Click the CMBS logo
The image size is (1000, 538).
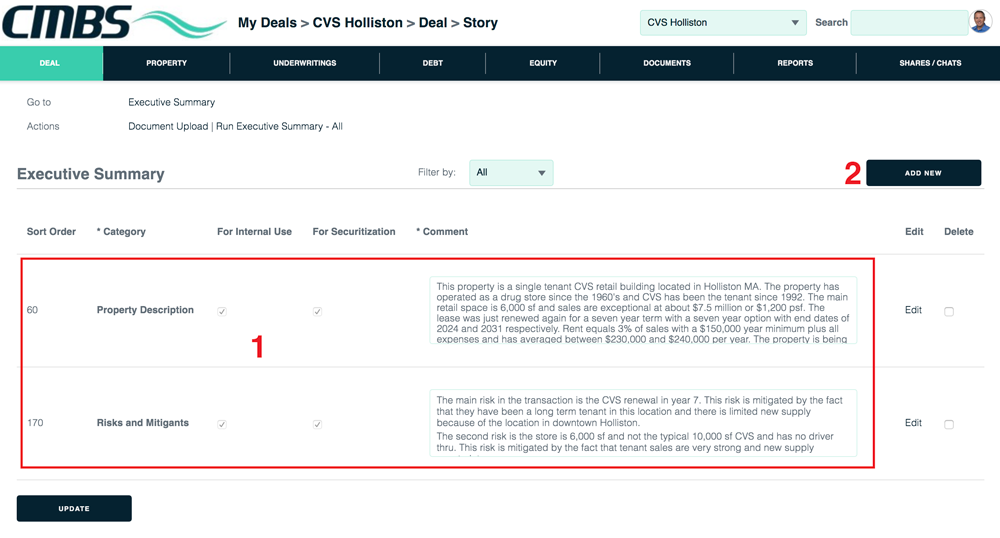pos(114,21)
